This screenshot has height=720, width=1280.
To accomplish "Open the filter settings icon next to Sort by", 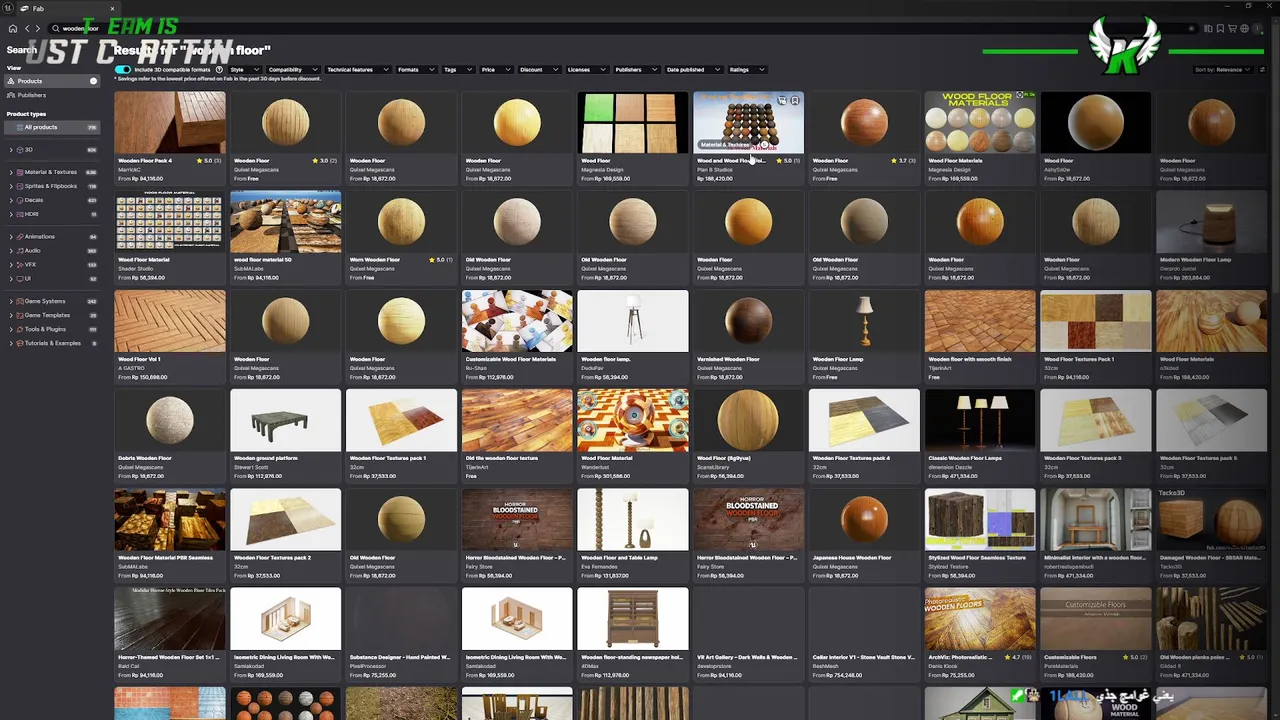I will (1262, 70).
